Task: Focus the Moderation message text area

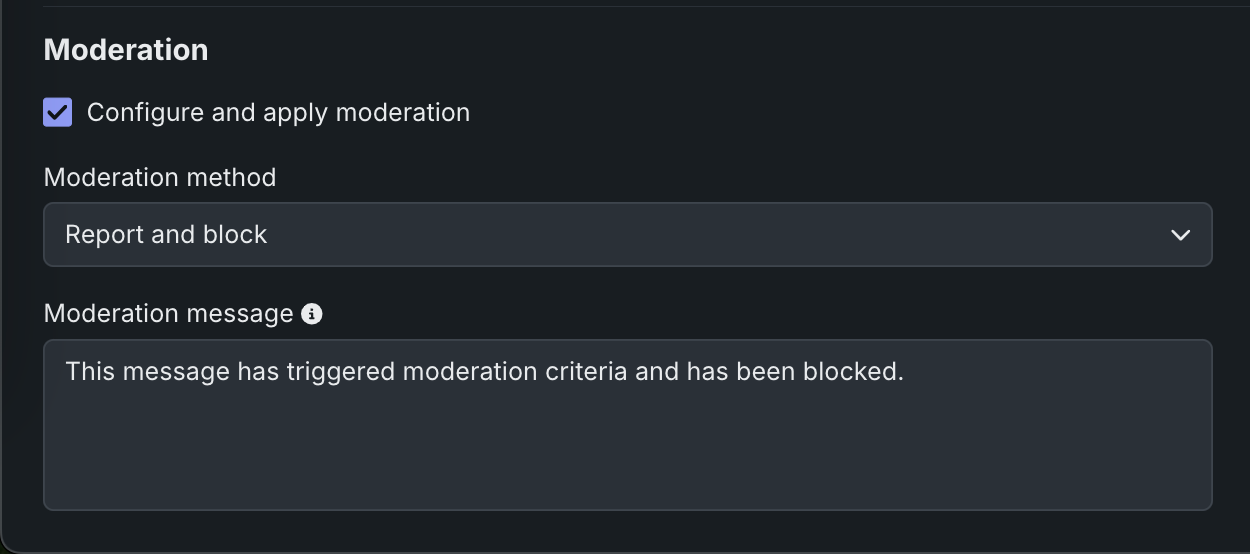Action: tap(627, 440)
